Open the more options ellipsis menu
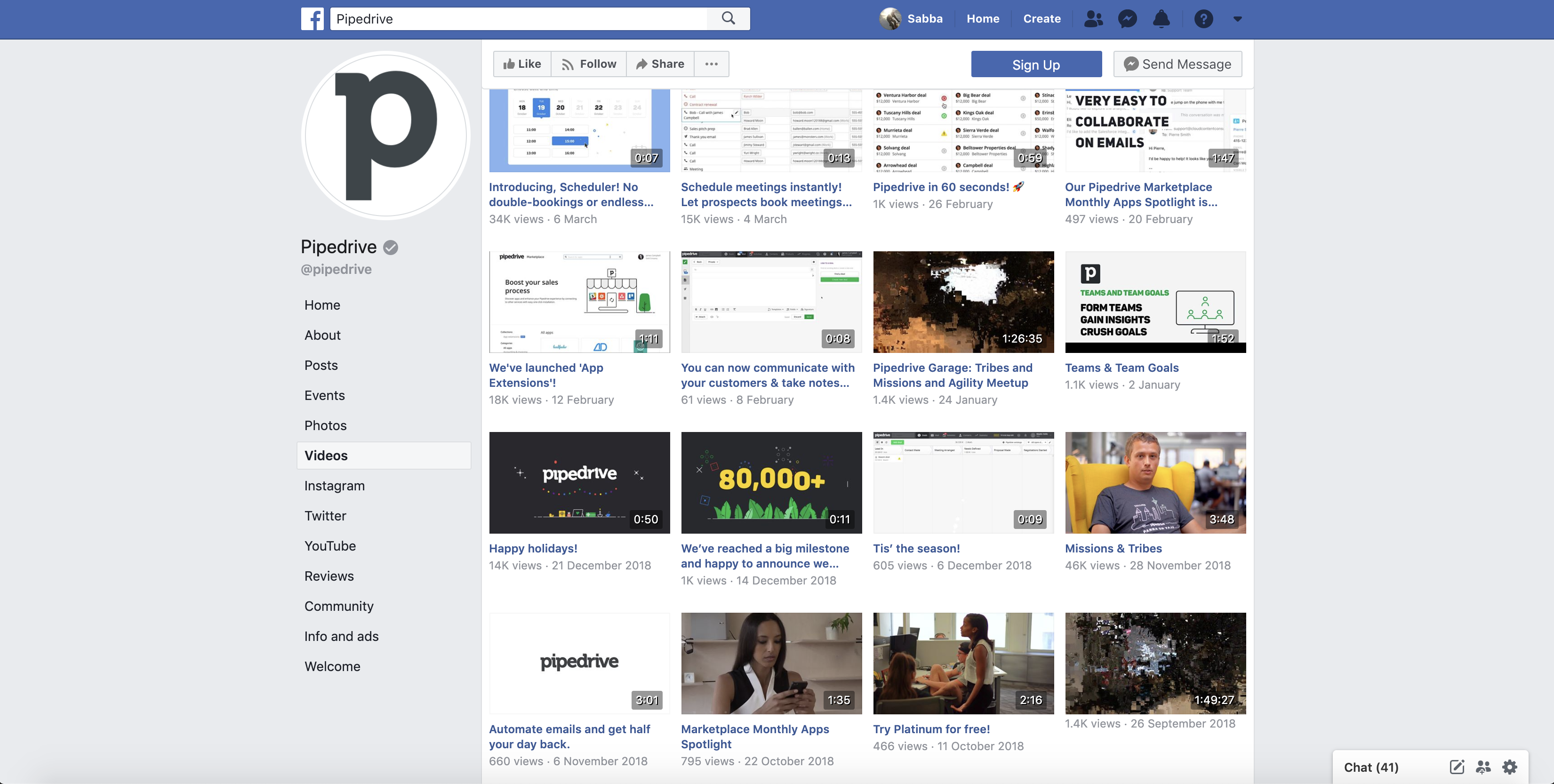This screenshot has height=784, width=1554. tap(711, 64)
